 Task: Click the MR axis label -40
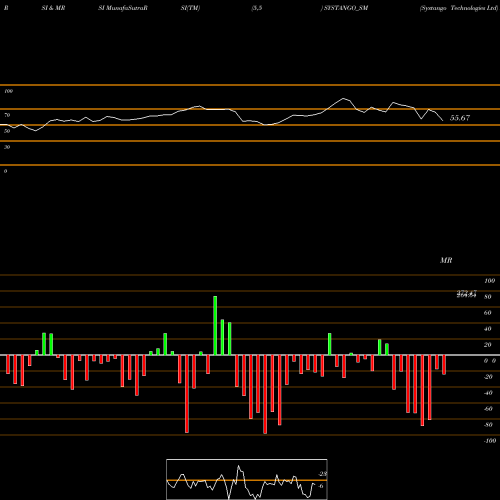click(488, 393)
